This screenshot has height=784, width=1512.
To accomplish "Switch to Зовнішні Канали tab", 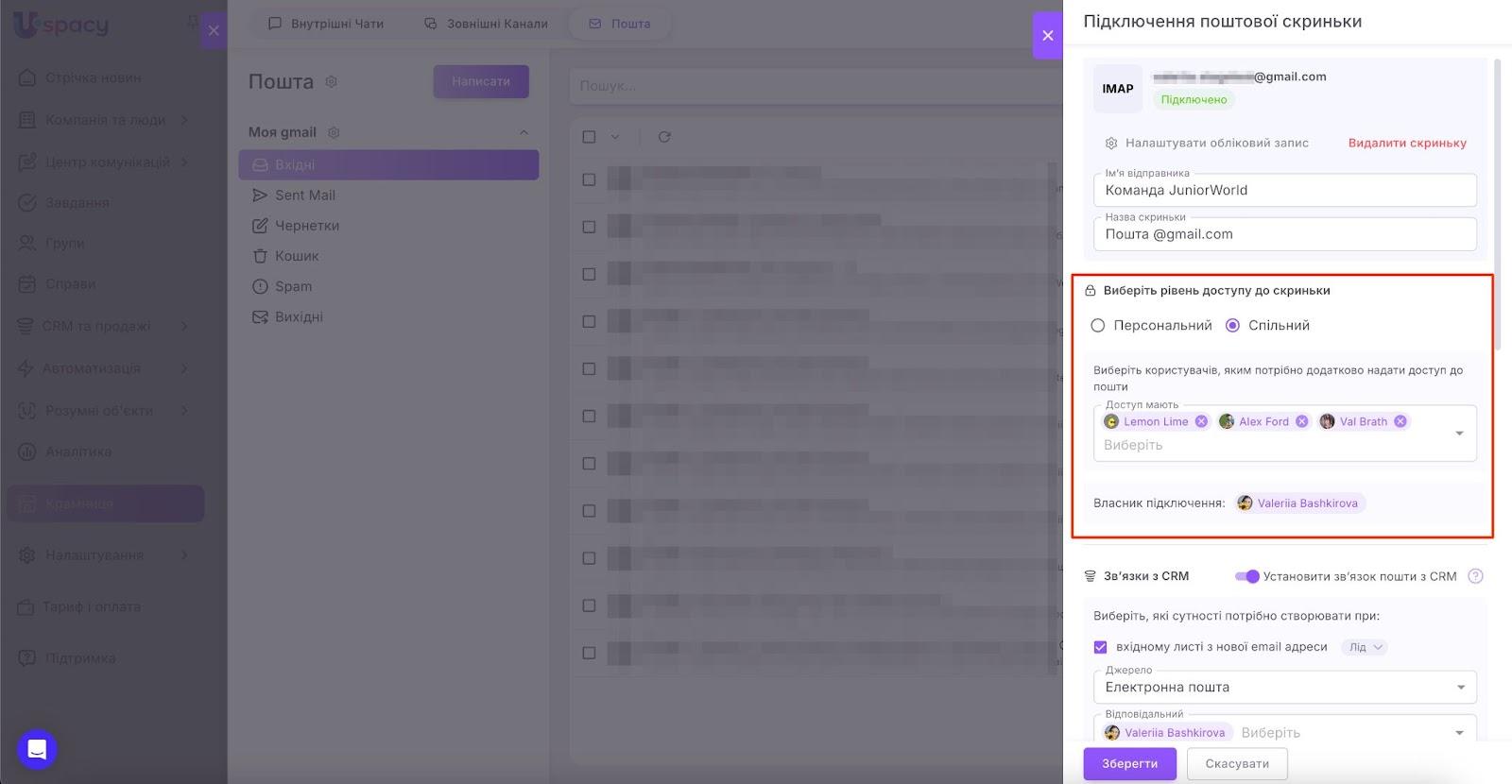I will [486, 24].
